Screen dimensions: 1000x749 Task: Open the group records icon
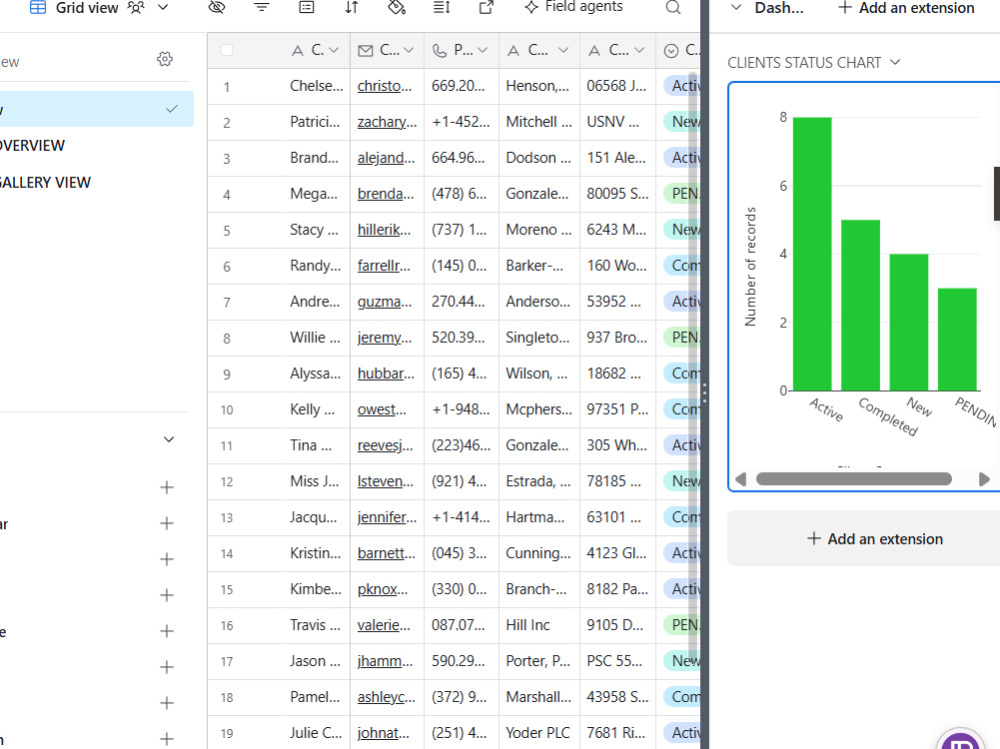(x=307, y=8)
